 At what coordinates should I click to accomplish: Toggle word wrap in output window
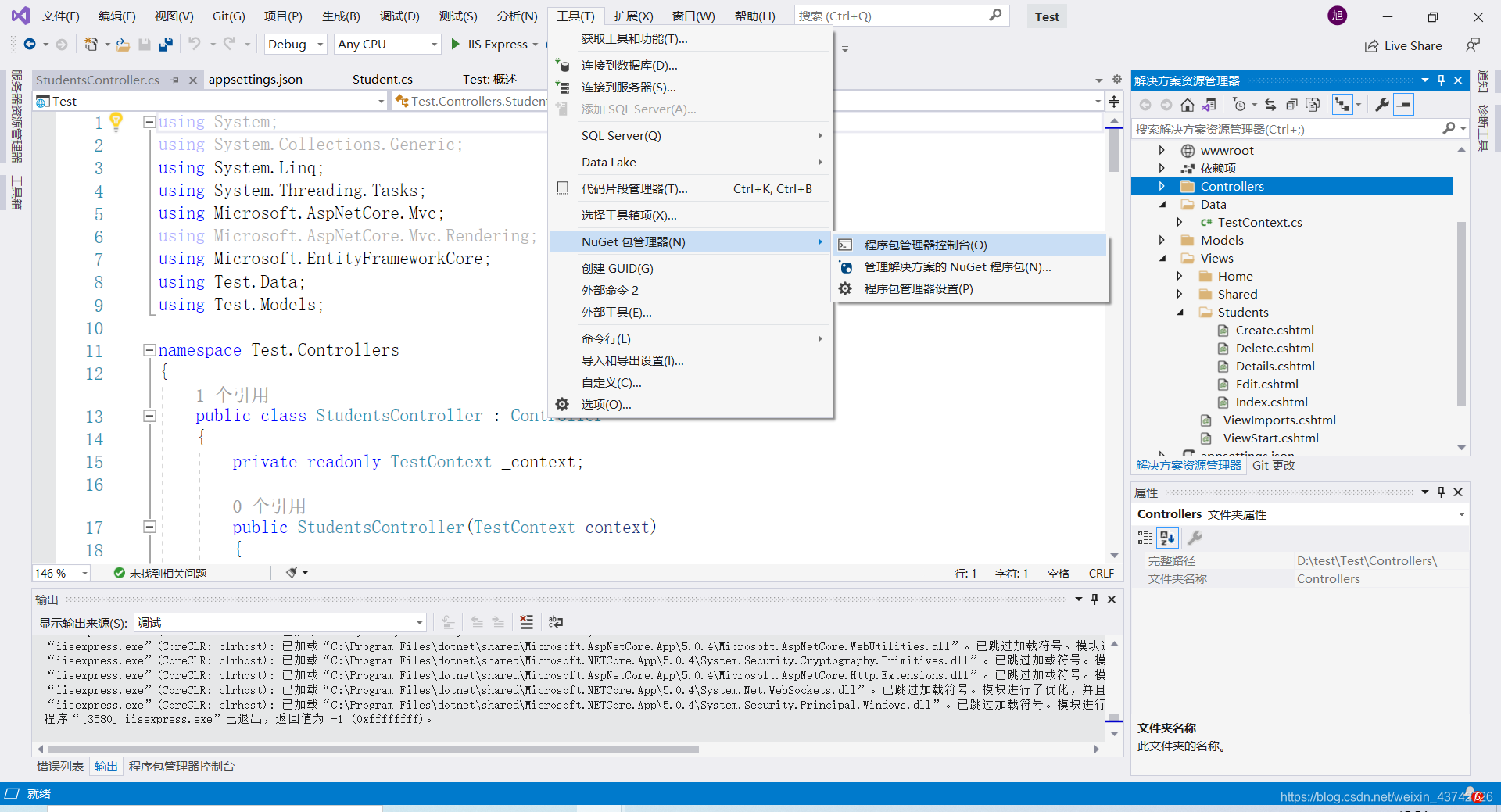click(556, 622)
